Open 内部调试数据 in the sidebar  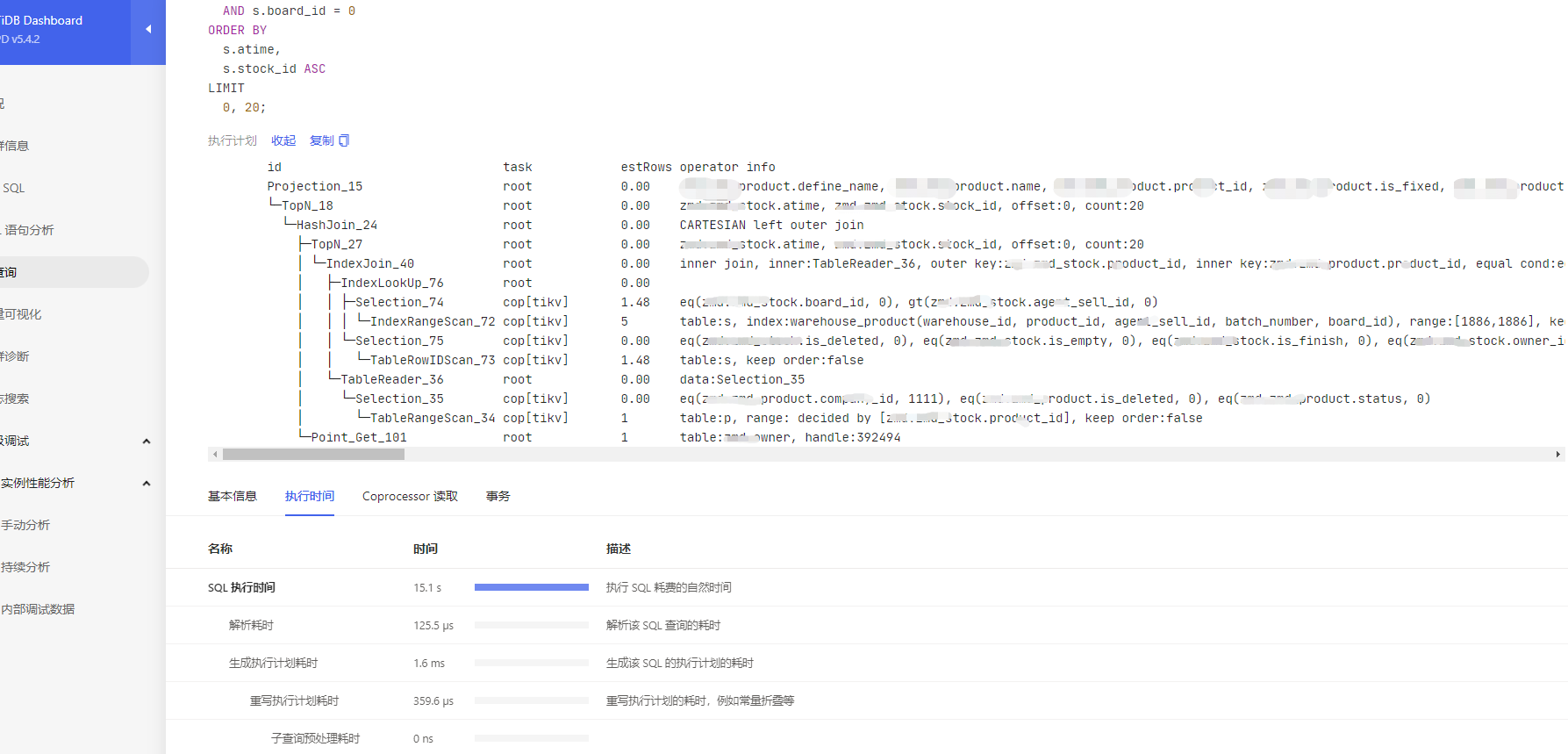coord(38,609)
